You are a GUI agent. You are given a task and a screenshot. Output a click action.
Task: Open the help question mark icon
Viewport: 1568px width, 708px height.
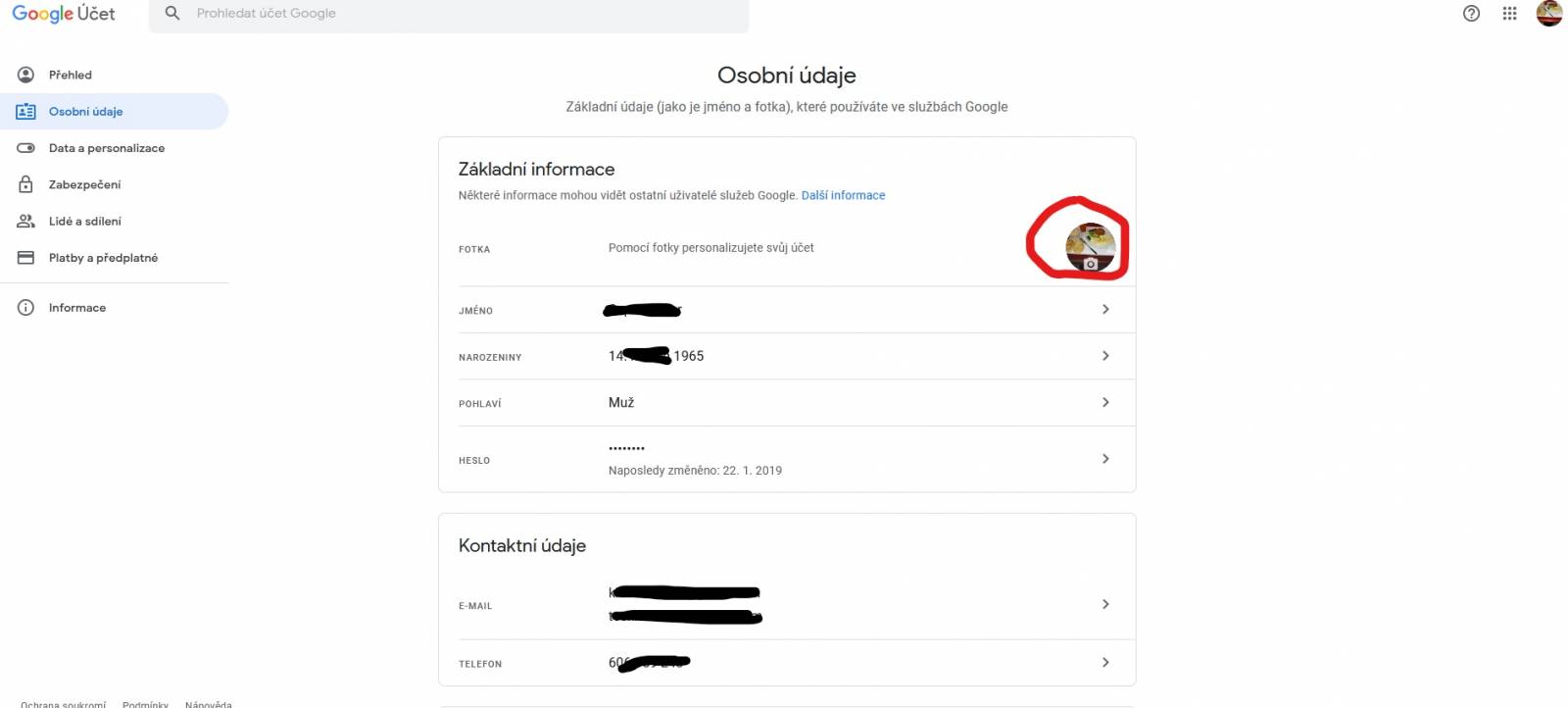(x=1471, y=14)
